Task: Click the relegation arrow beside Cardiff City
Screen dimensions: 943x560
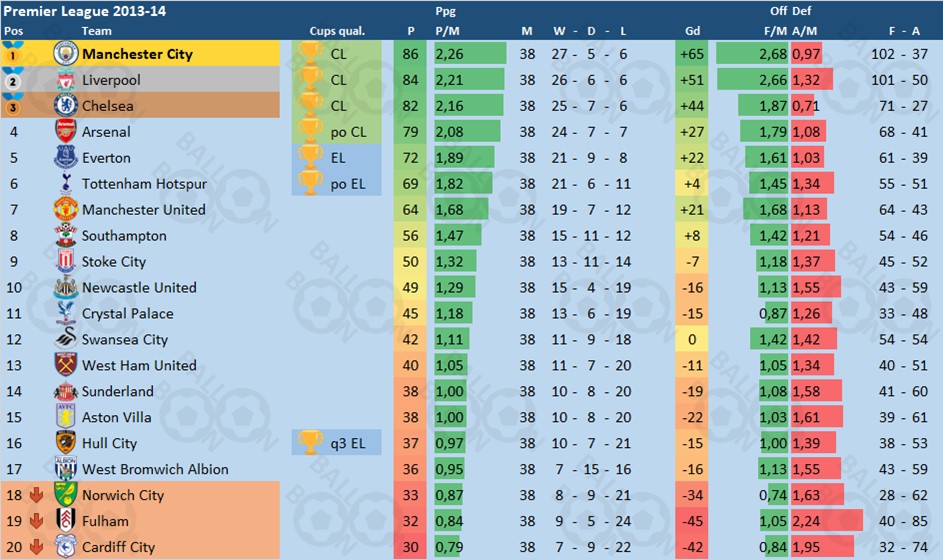Action: 35,547
